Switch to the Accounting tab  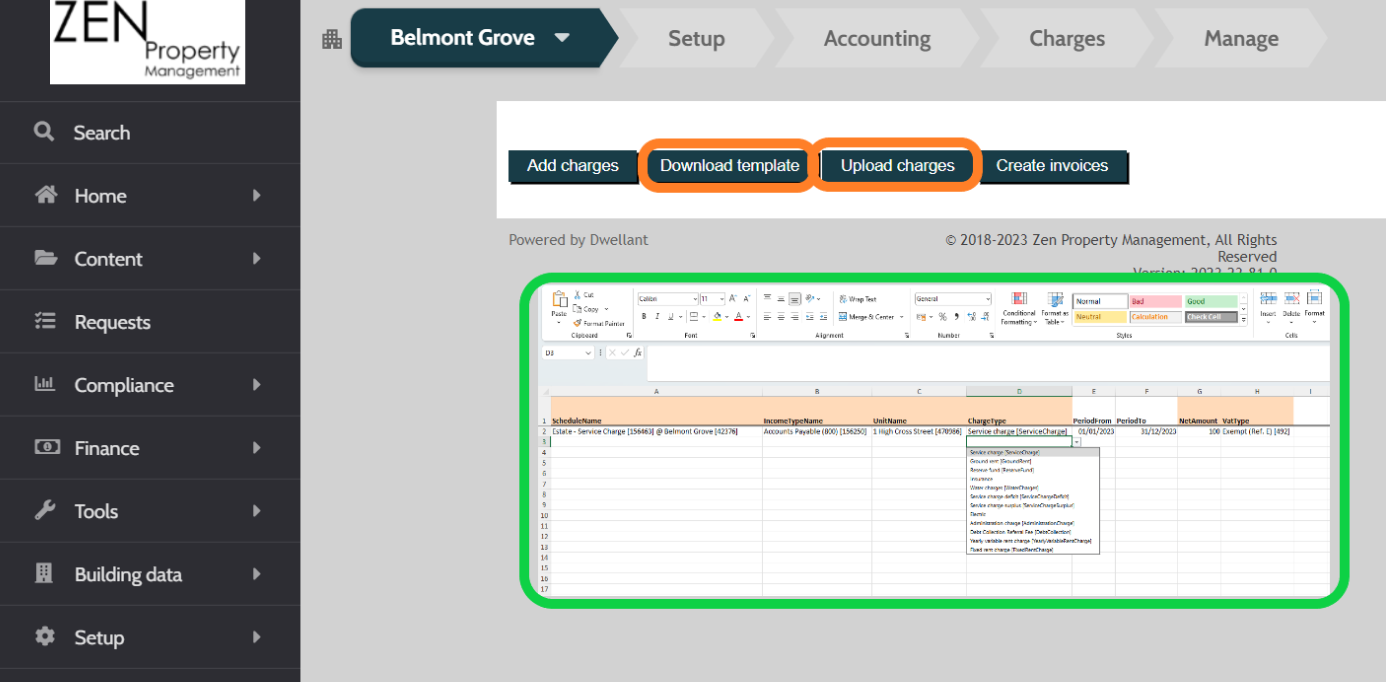click(x=877, y=38)
